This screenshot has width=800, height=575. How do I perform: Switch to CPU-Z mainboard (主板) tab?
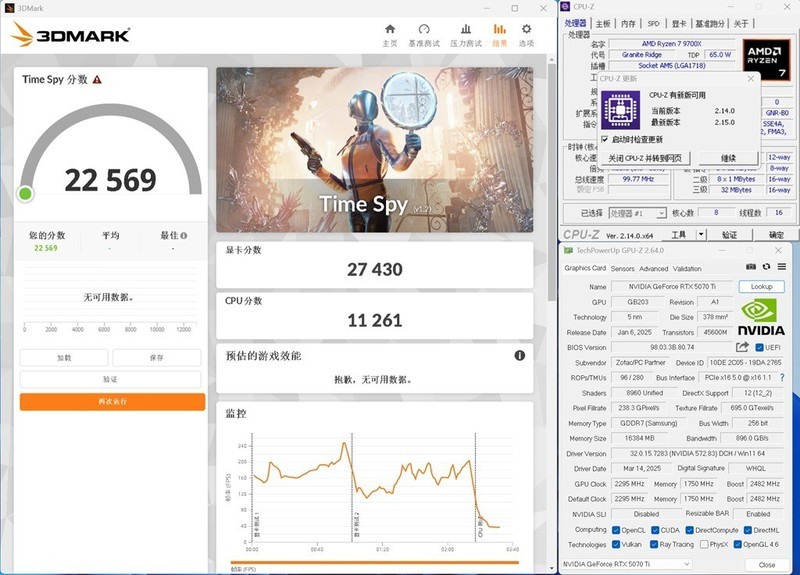click(x=603, y=23)
